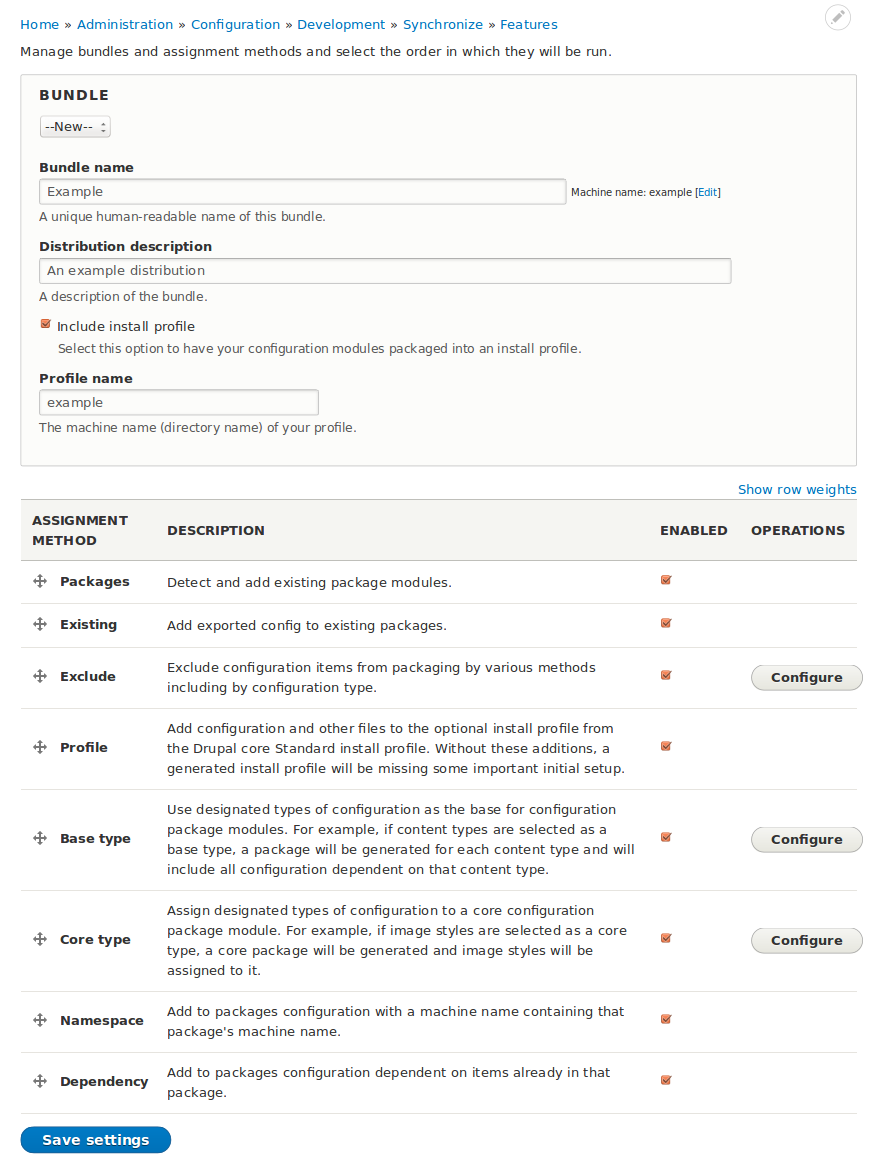Open the Bundle --New-- dropdown
This screenshot has width=870, height=1154.
point(75,127)
